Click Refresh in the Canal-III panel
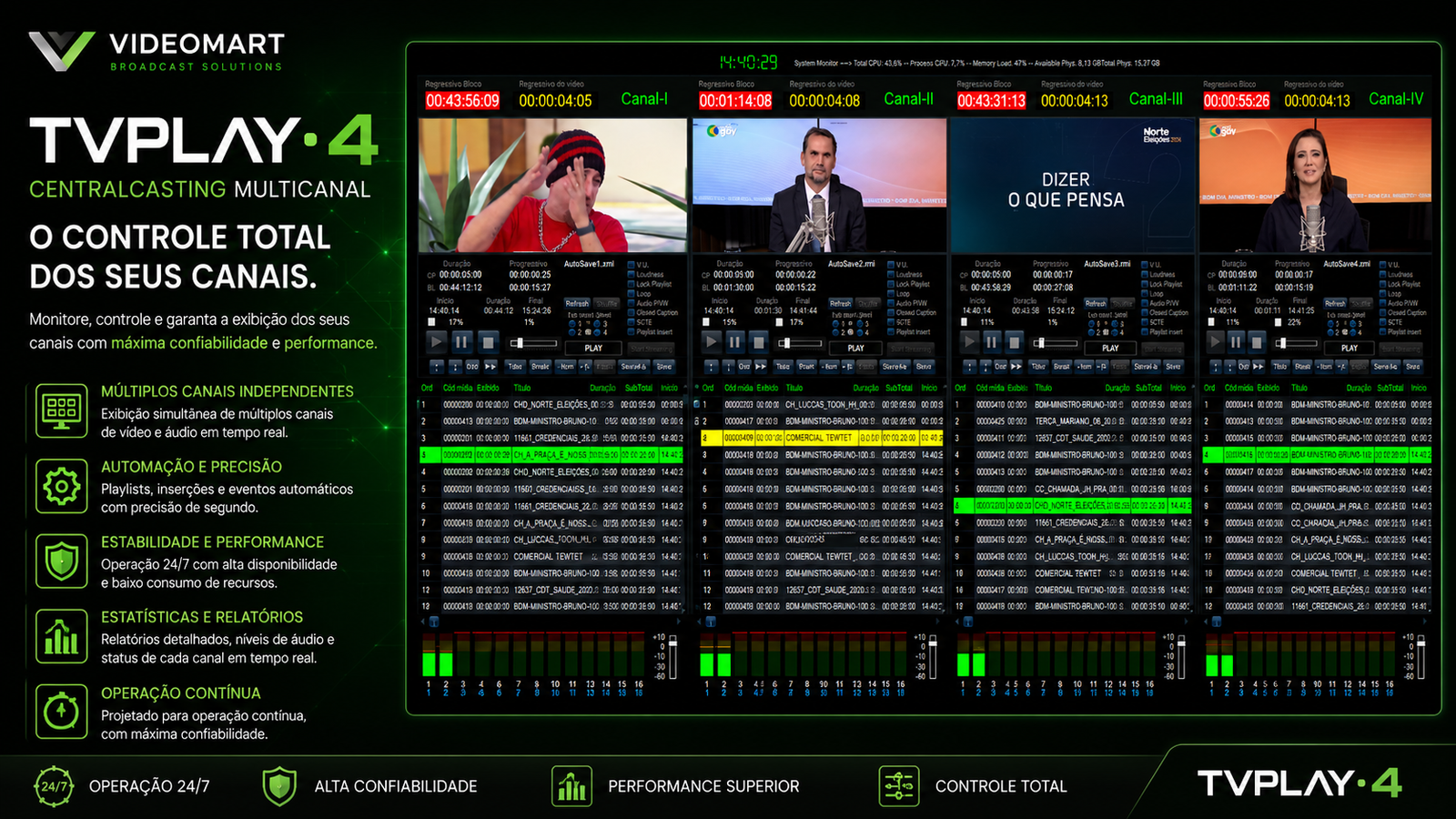This screenshot has height=819, width=1456. click(1096, 304)
